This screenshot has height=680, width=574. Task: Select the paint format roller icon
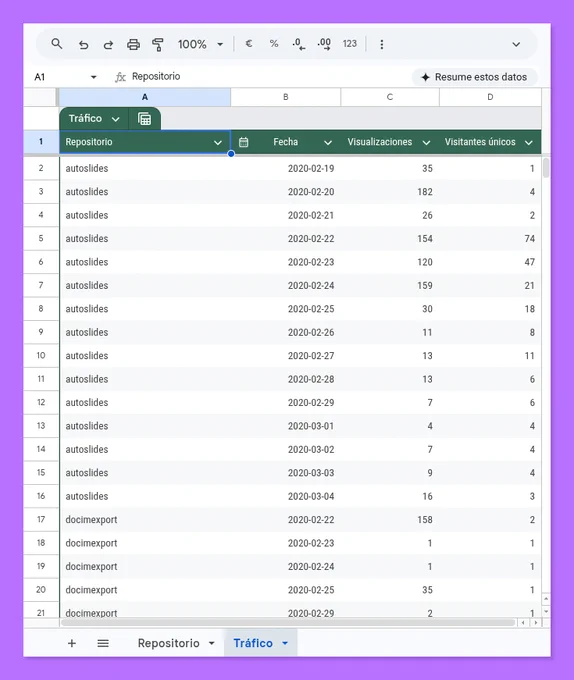pos(158,44)
